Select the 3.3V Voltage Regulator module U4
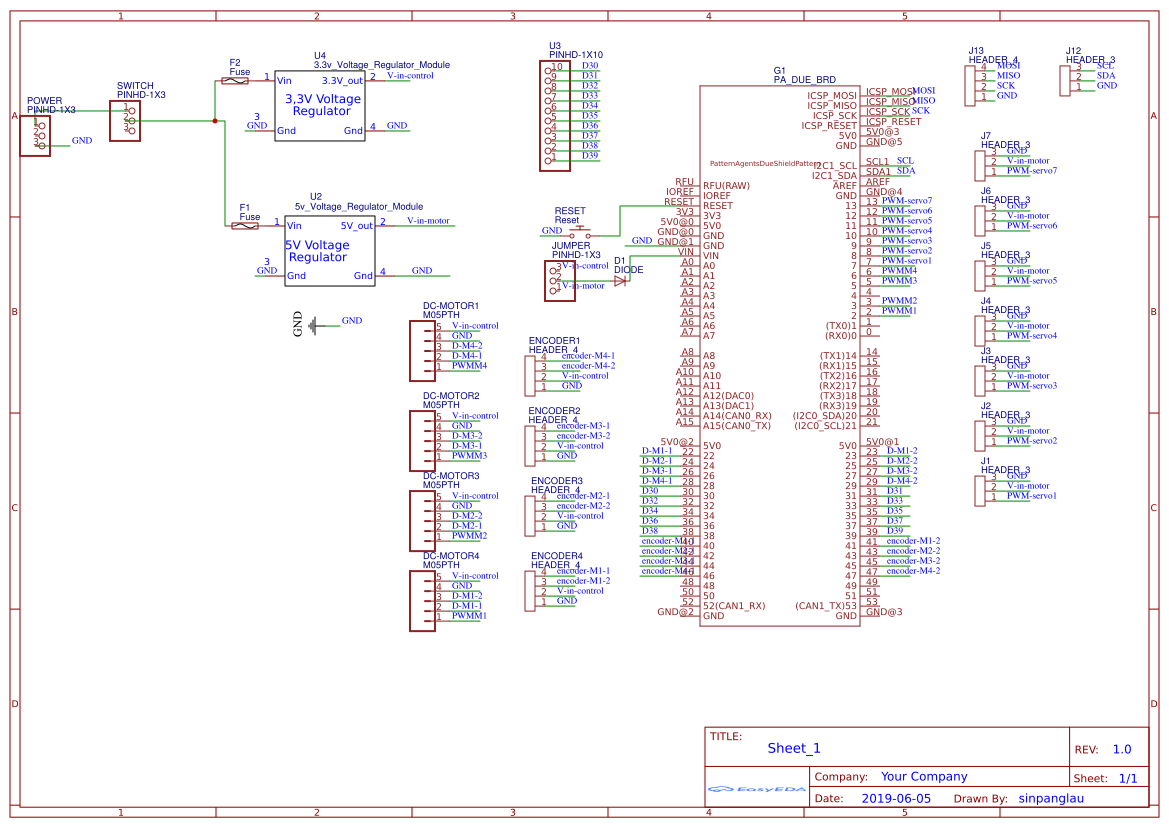1169x828 pixels. tap(319, 105)
